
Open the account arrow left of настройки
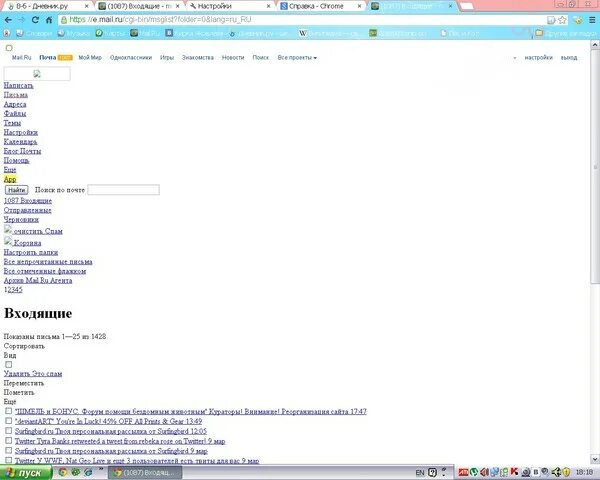tap(515, 58)
